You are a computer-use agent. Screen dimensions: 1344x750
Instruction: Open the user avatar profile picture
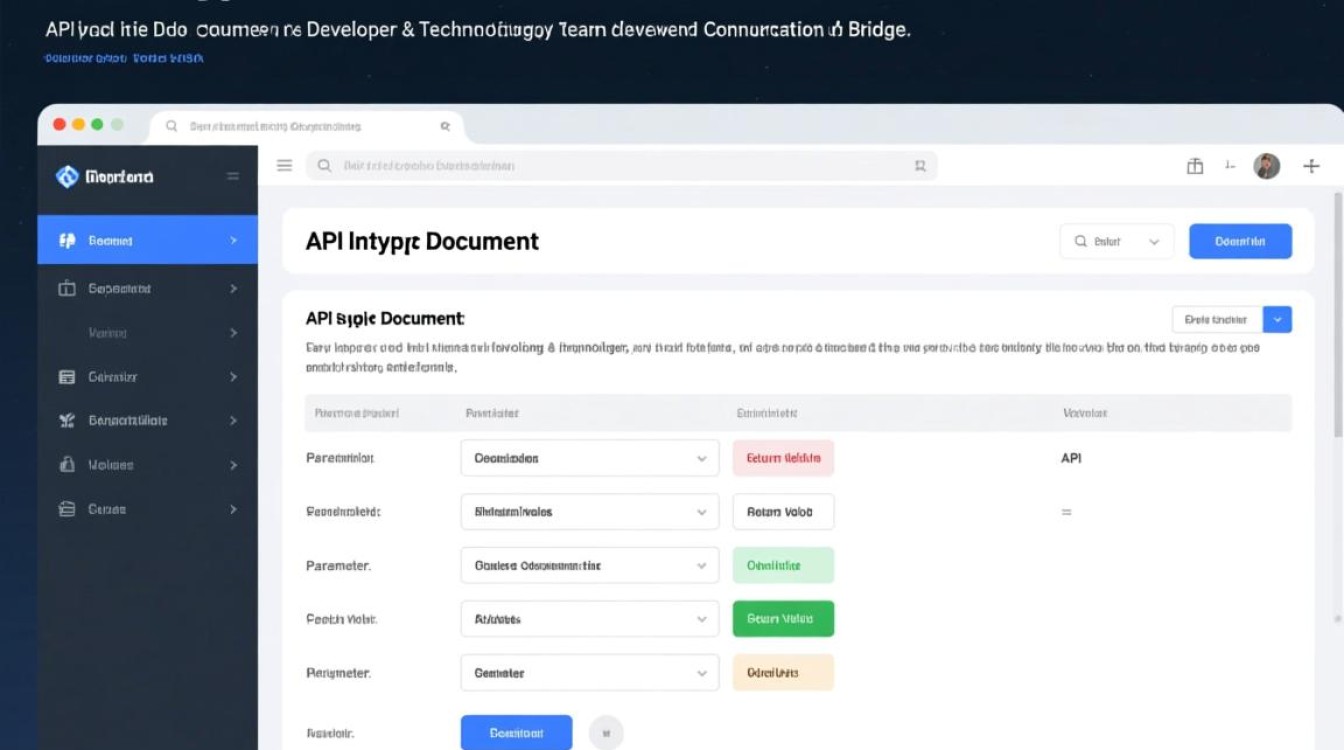pyautogui.click(x=1266, y=167)
